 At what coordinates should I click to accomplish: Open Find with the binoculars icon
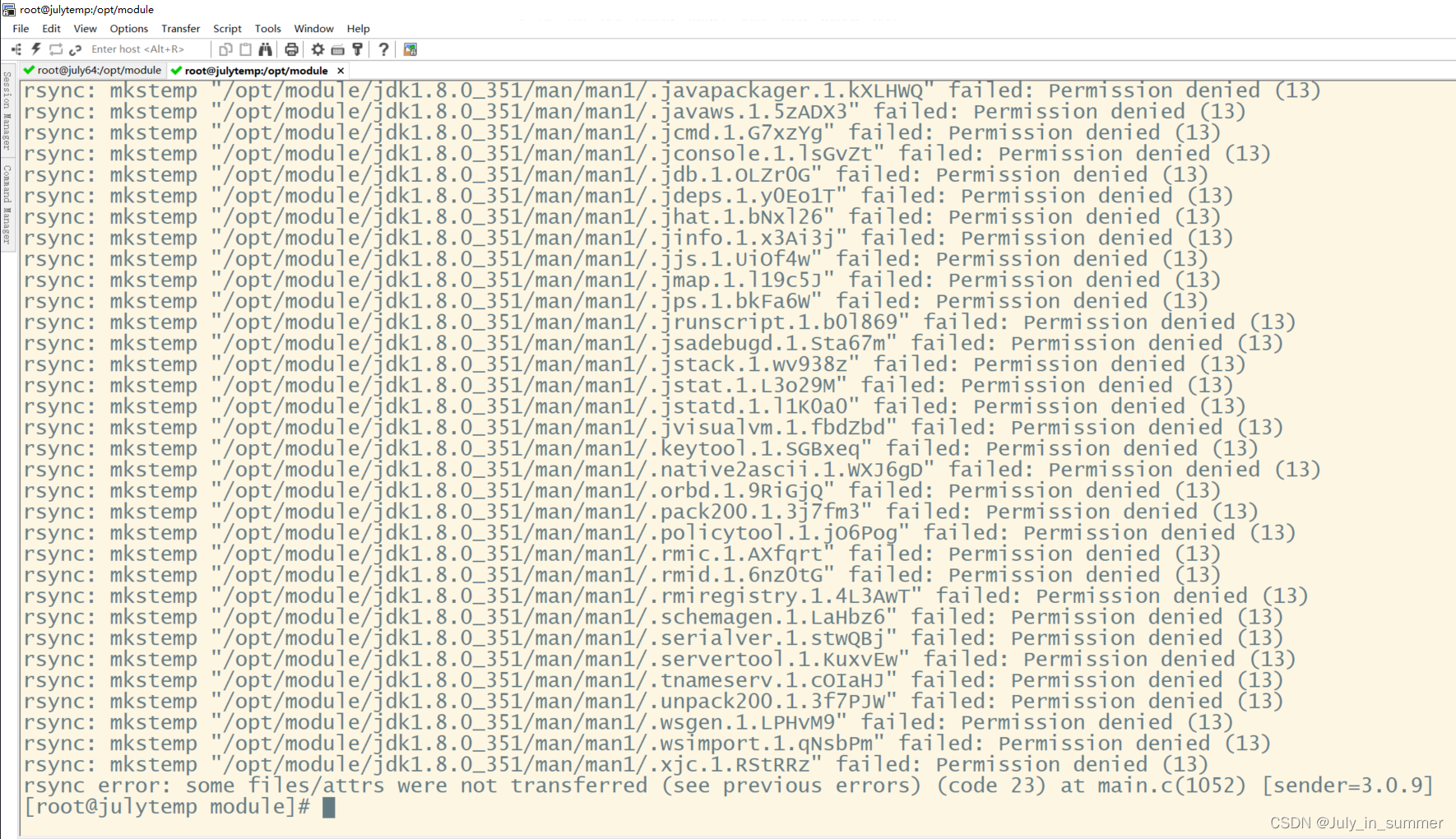click(x=265, y=49)
